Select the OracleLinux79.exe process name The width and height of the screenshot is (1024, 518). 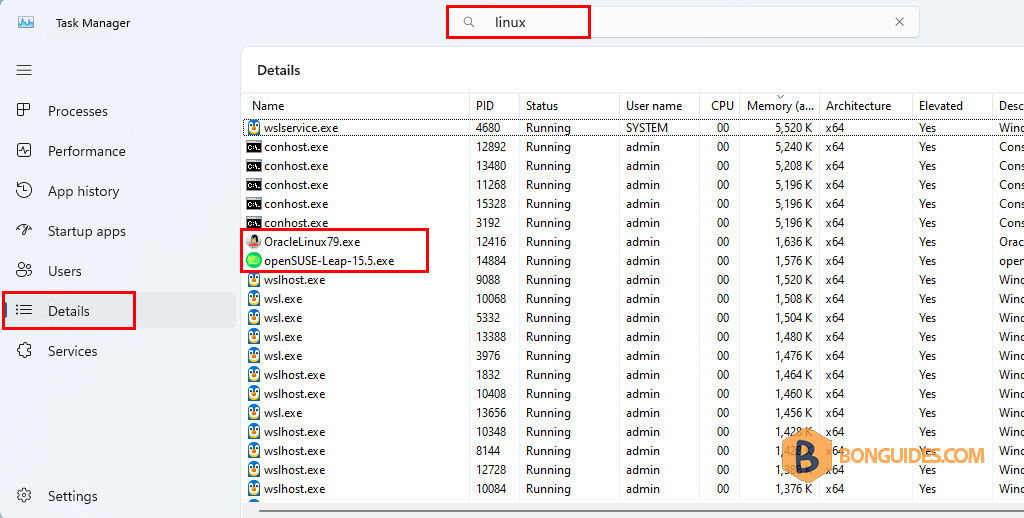click(312, 242)
